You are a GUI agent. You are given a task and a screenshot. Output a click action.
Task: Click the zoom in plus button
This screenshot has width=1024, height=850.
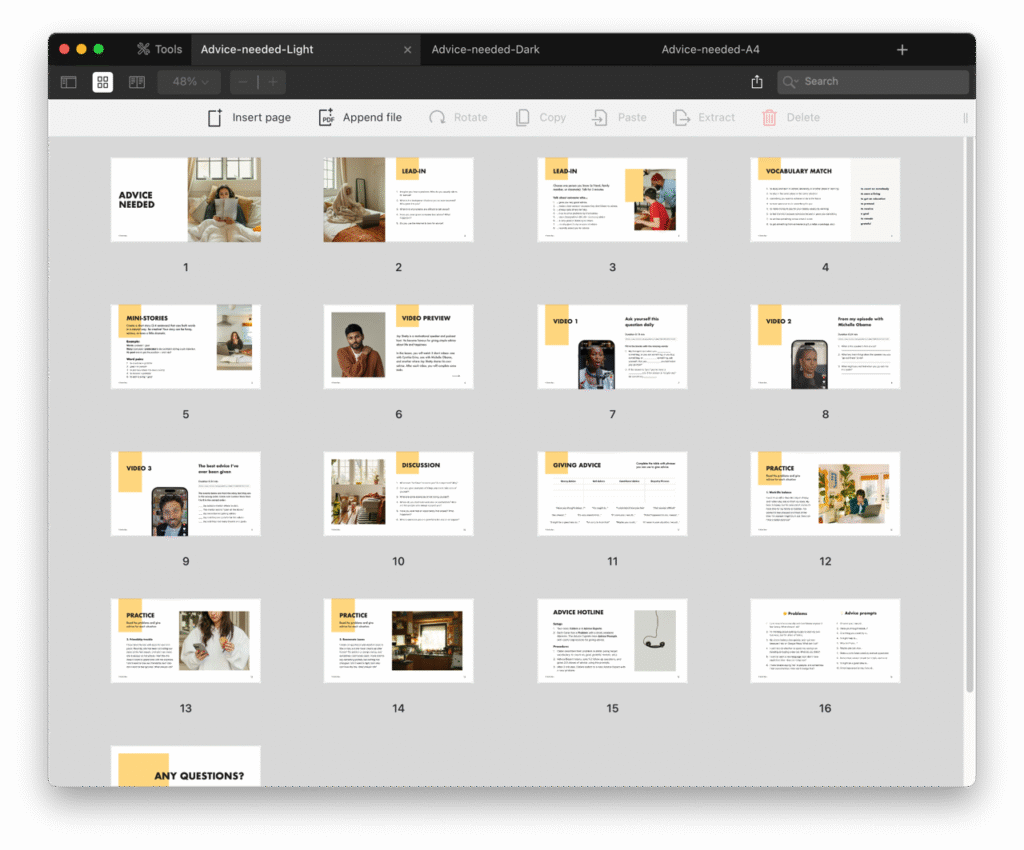point(272,82)
